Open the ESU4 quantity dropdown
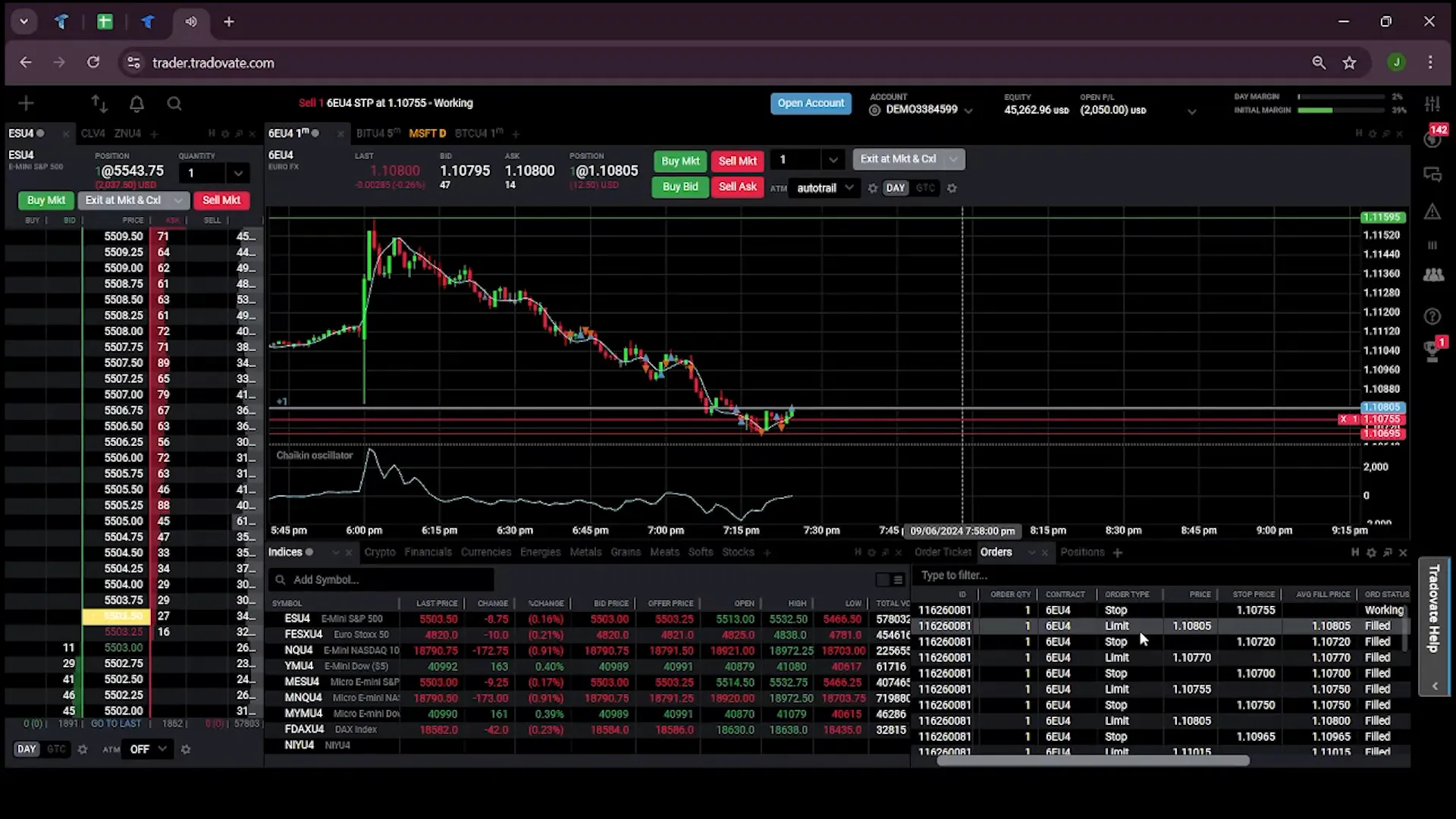Image resolution: width=1456 pixels, height=819 pixels. (x=238, y=173)
